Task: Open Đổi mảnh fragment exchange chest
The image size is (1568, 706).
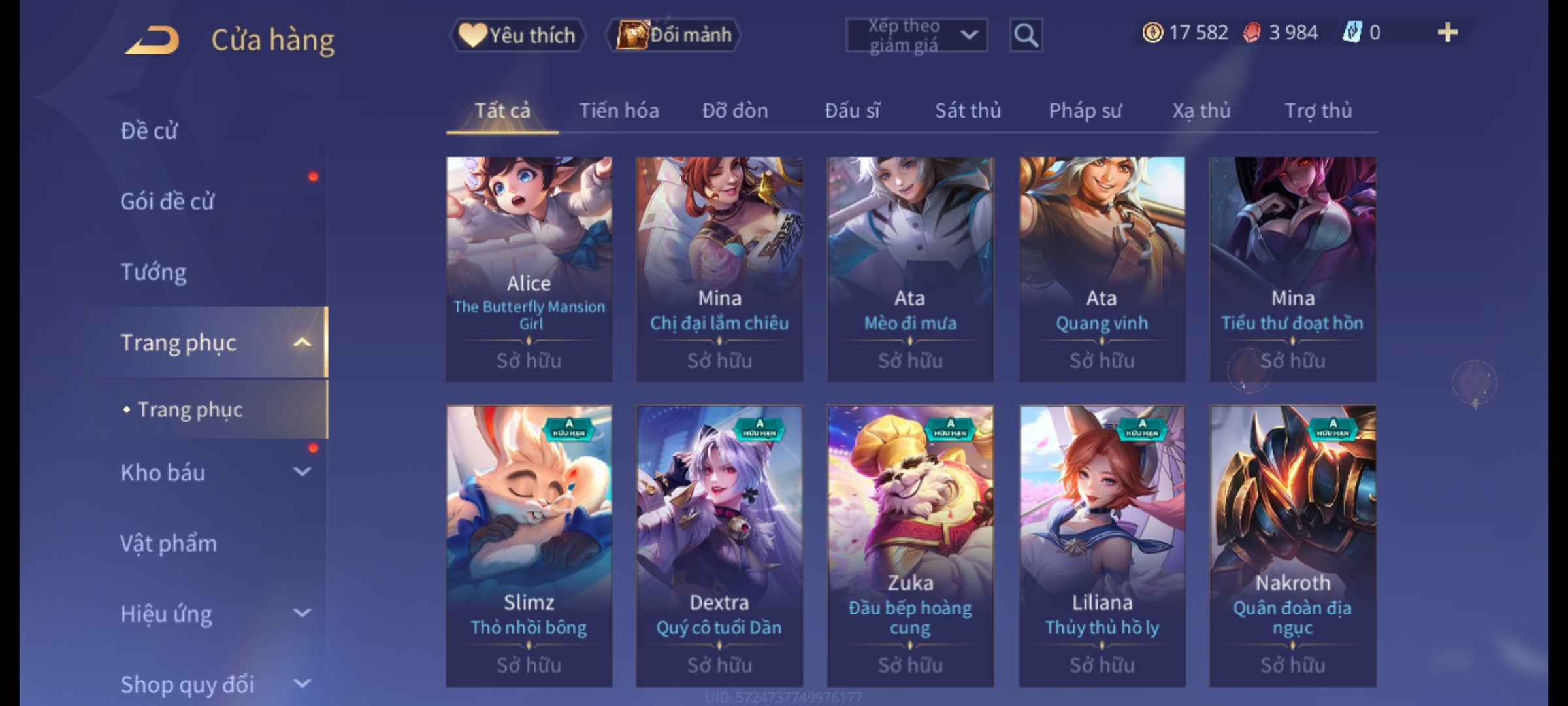Action: point(673,35)
